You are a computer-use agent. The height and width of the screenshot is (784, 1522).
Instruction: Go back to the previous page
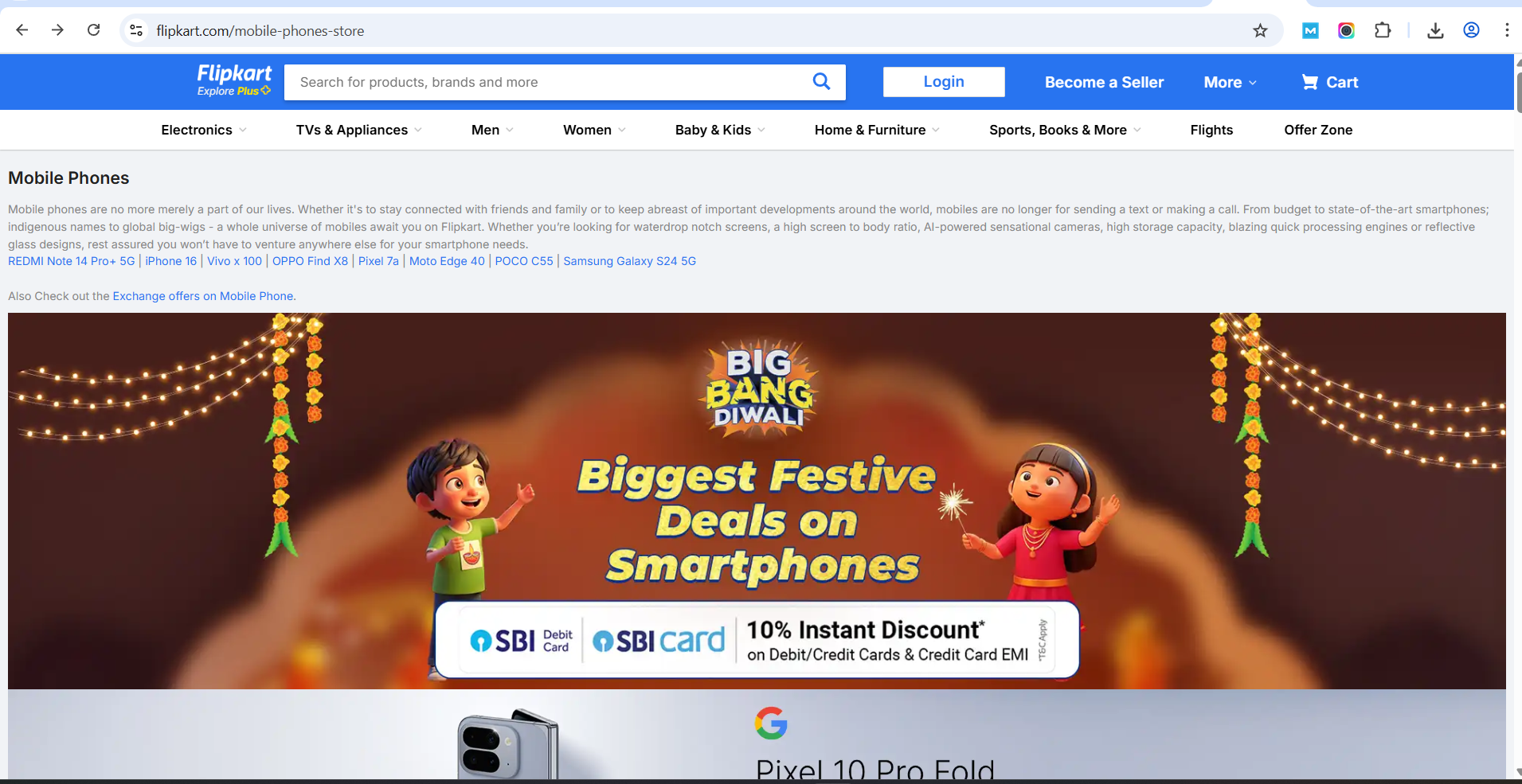tap(22, 30)
